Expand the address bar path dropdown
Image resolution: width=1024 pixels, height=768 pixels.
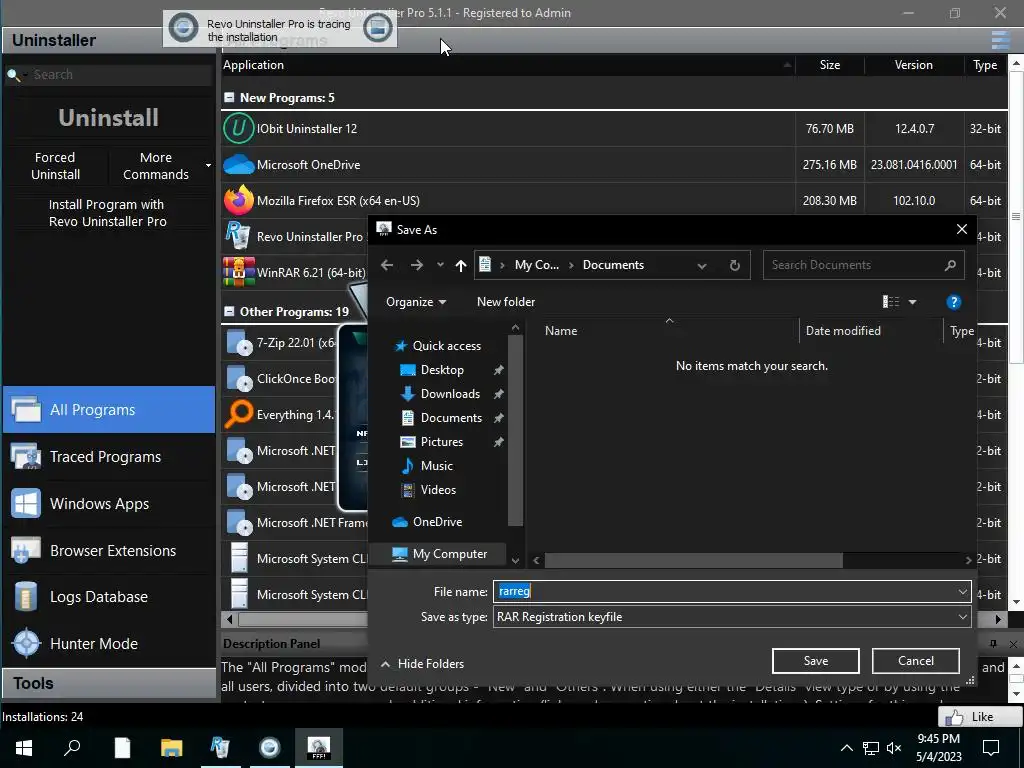pyautogui.click(x=702, y=266)
